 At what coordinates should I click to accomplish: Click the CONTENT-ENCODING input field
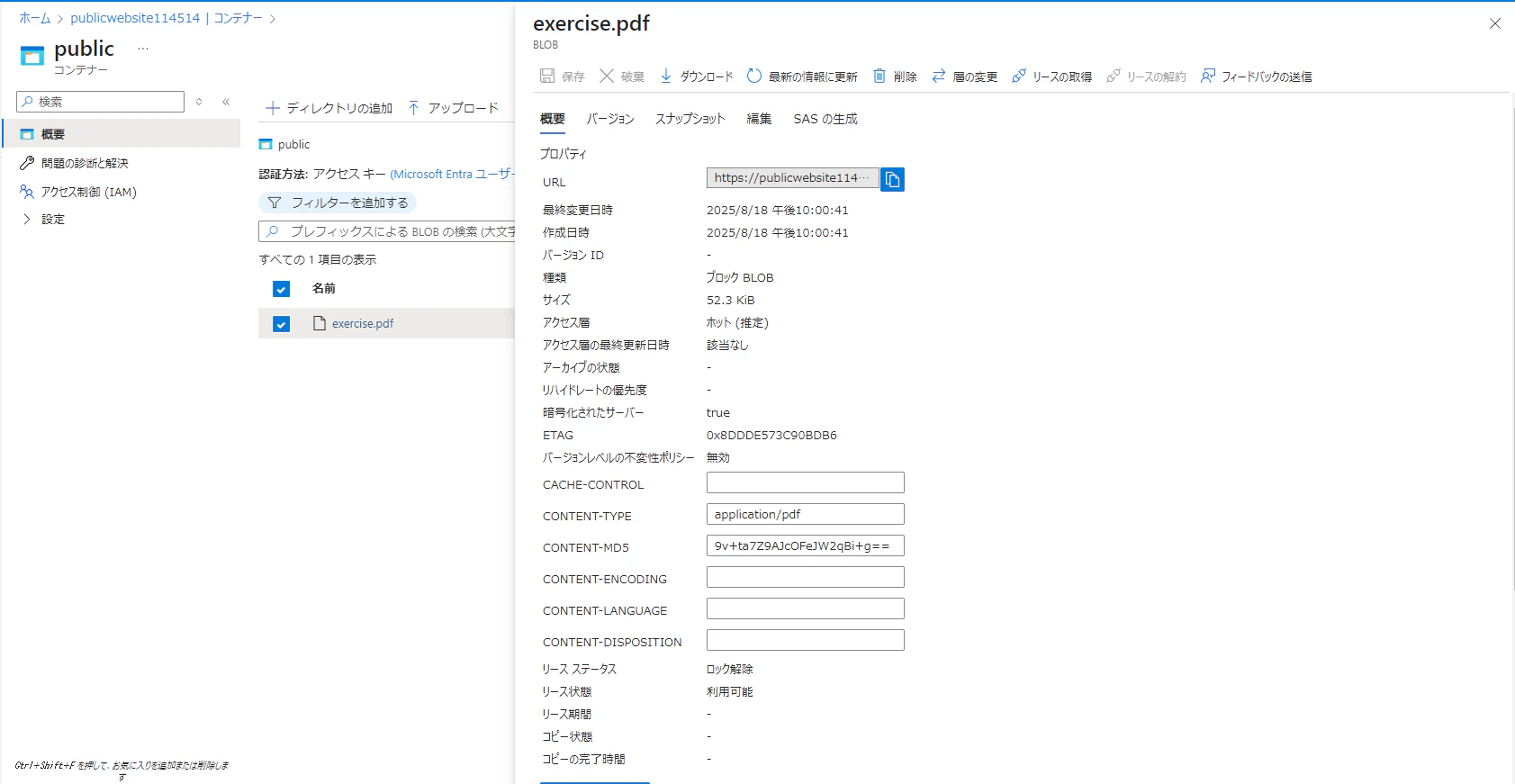806,577
